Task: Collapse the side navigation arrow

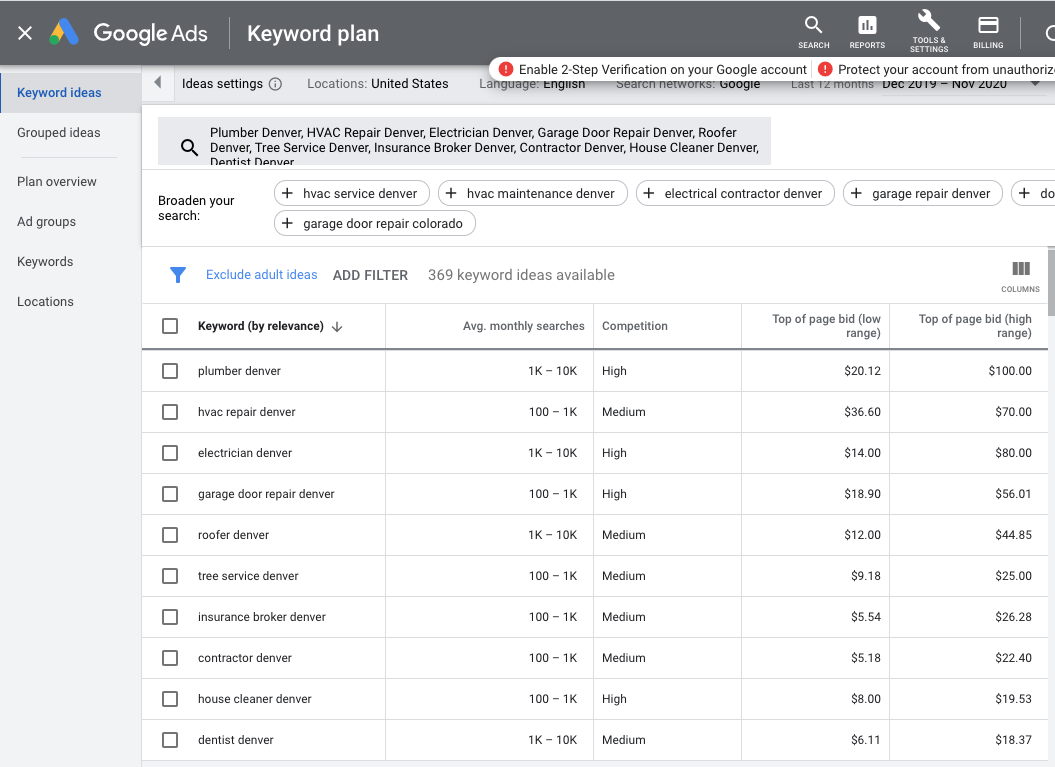Action: click(x=158, y=83)
